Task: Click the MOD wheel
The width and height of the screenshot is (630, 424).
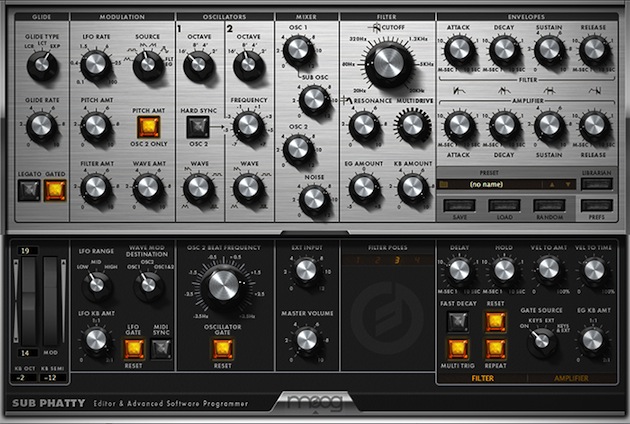Action: point(51,301)
